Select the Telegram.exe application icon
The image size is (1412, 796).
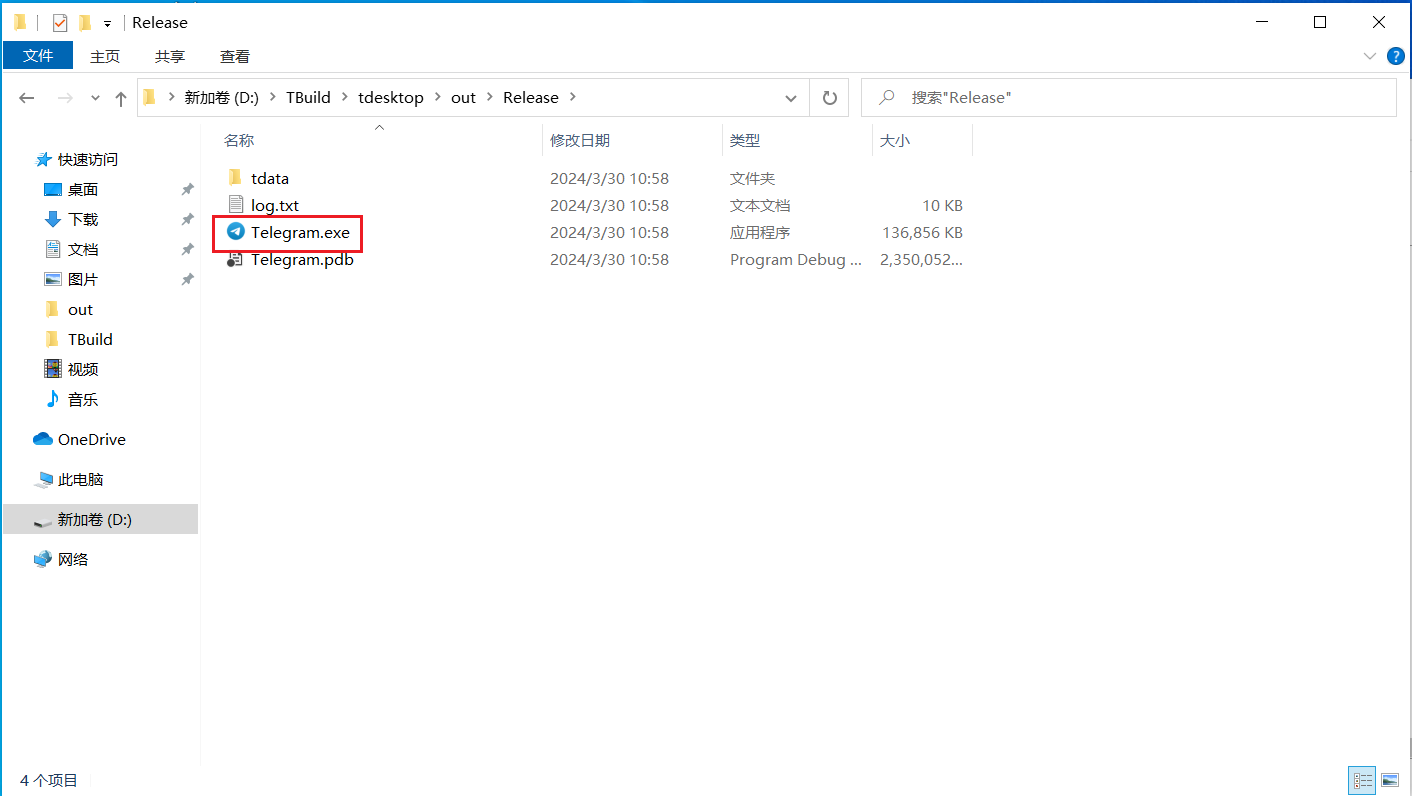click(x=235, y=232)
